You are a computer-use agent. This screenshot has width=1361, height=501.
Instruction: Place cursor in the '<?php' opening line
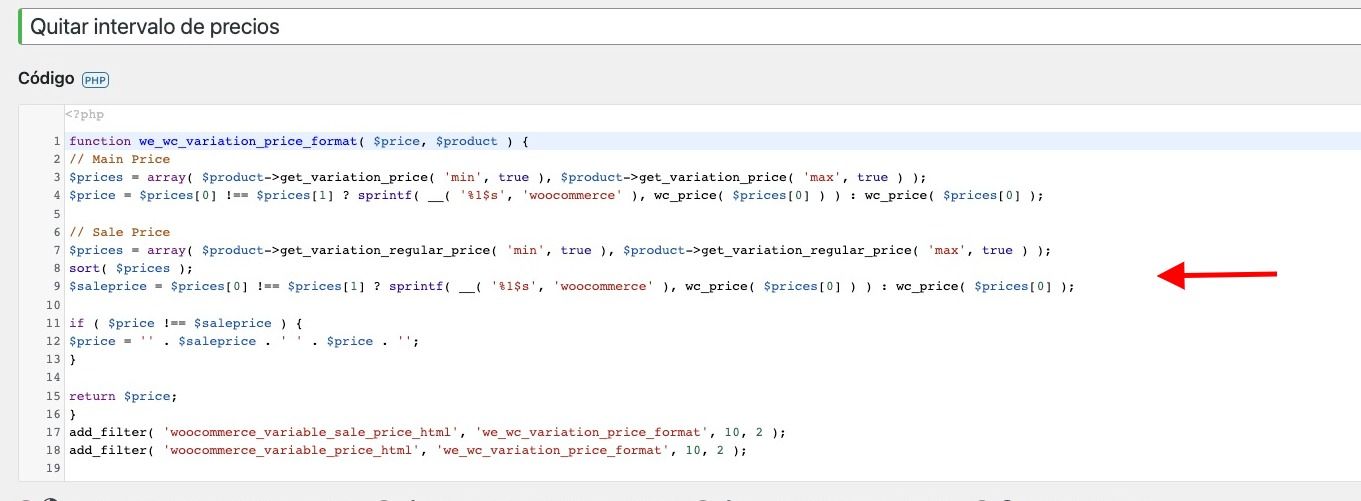[x=85, y=115]
